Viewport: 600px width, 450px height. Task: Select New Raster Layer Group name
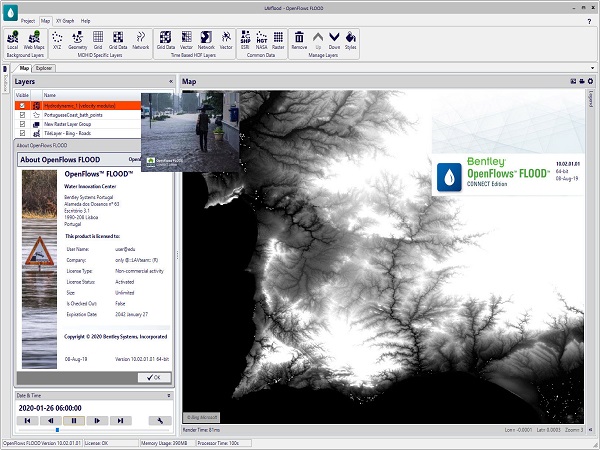point(67,124)
